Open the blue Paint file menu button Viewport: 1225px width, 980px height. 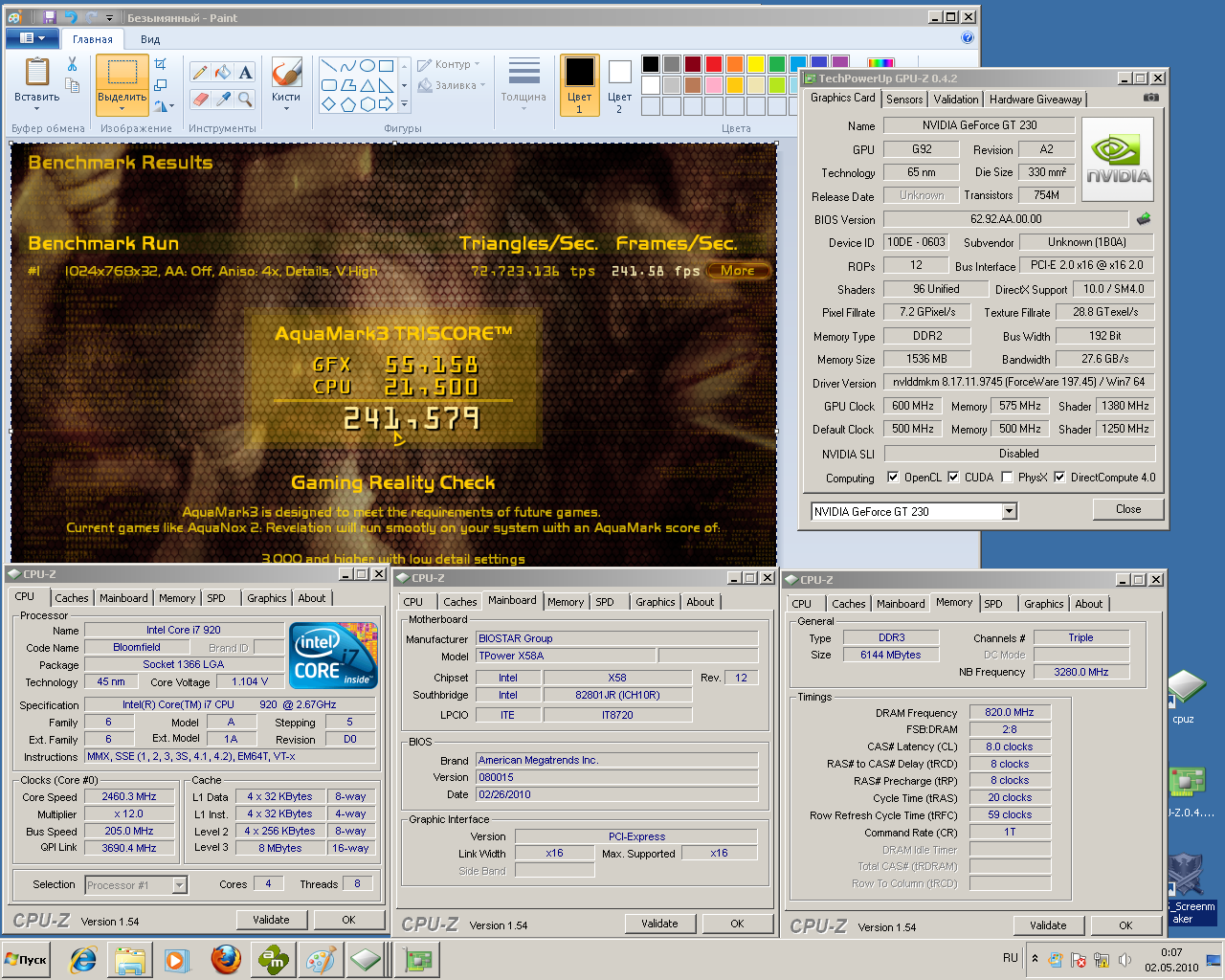(x=33, y=38)
